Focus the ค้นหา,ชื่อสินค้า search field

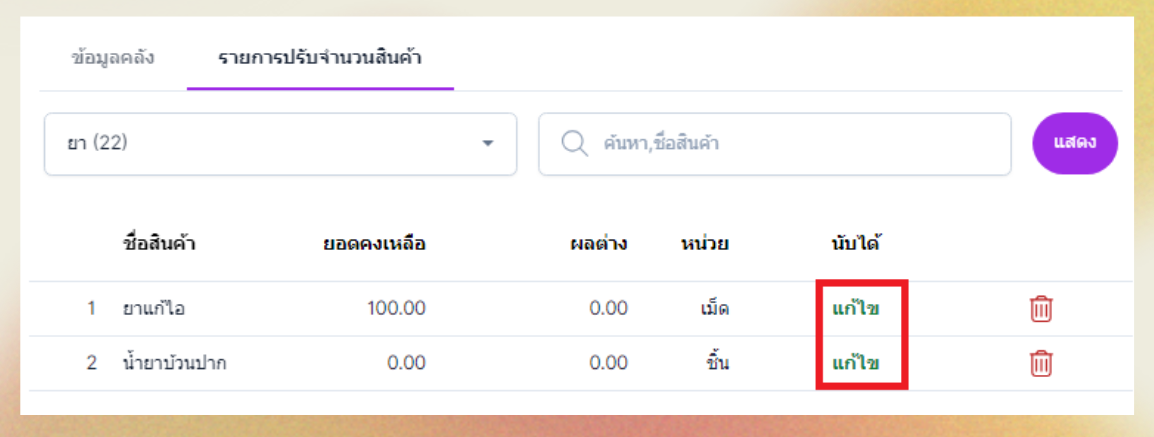(x=790, y=144)
